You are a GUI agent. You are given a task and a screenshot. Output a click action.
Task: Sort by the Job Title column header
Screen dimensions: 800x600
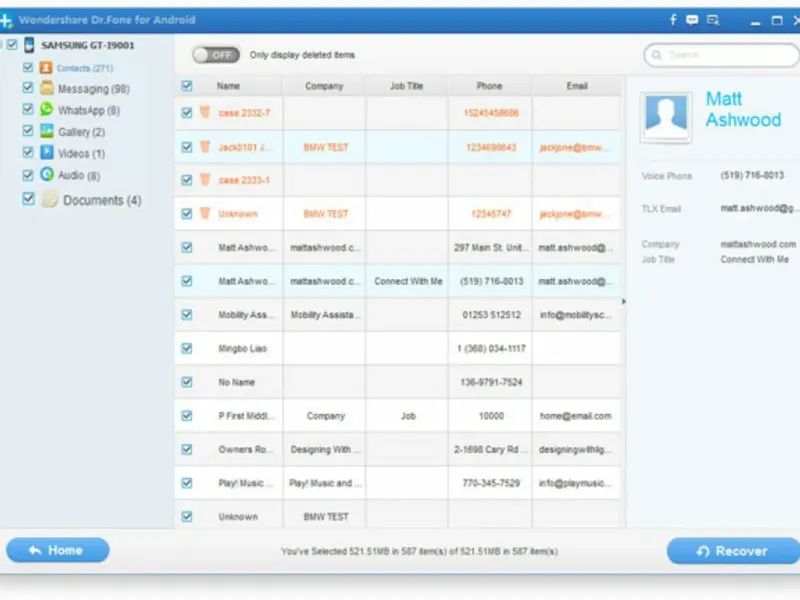coord(407,86)
